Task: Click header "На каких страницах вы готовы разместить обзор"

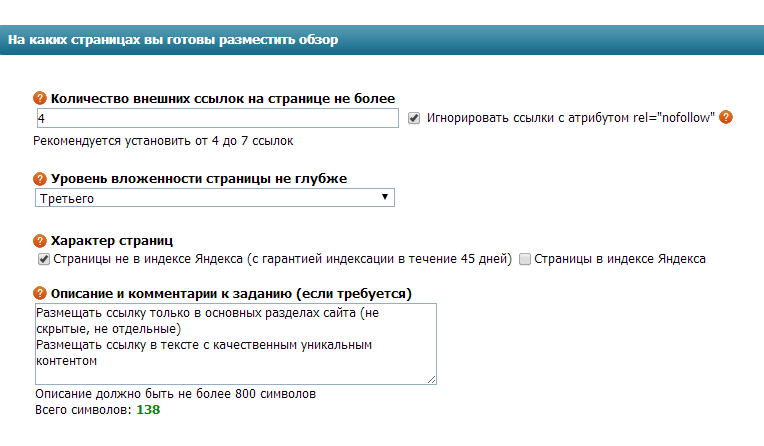Action: (x=173, y=40)
